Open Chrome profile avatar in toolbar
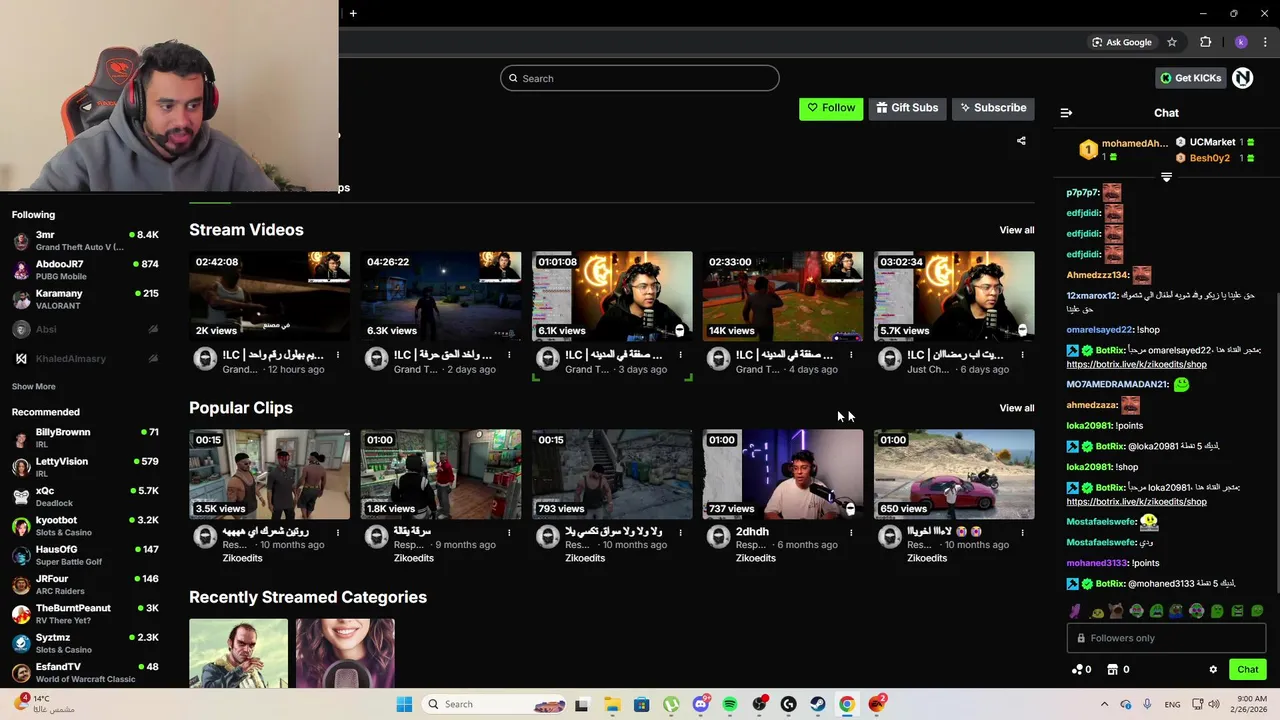Screen dimensions: 1280x720 point(1241,42)
